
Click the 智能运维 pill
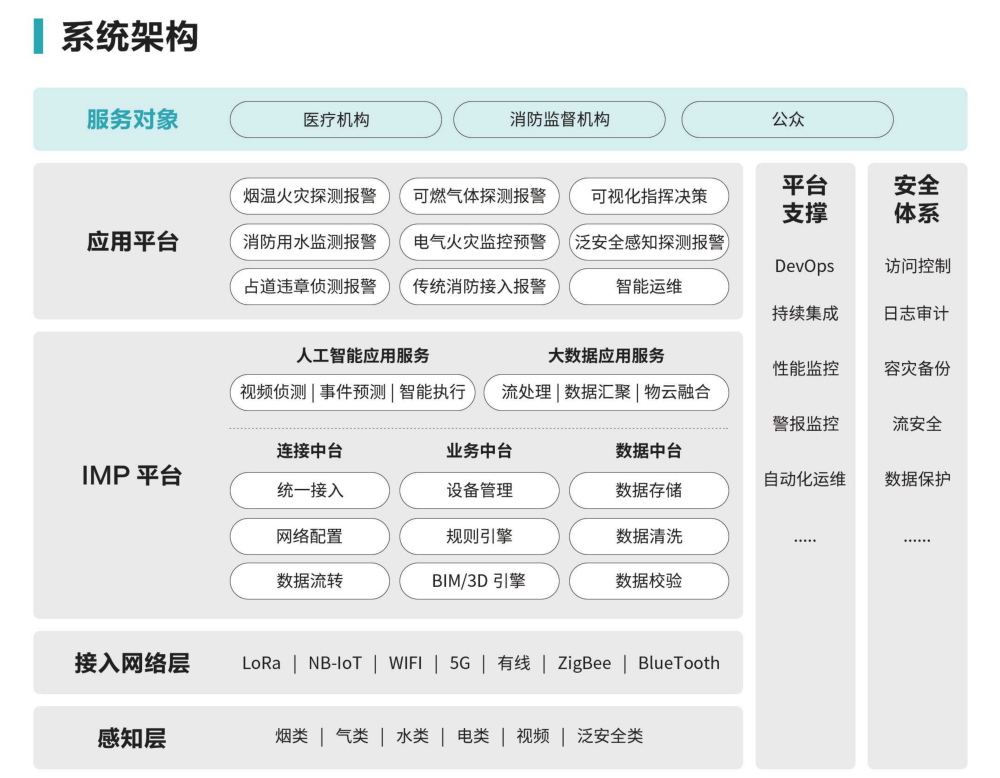point(649,286)
